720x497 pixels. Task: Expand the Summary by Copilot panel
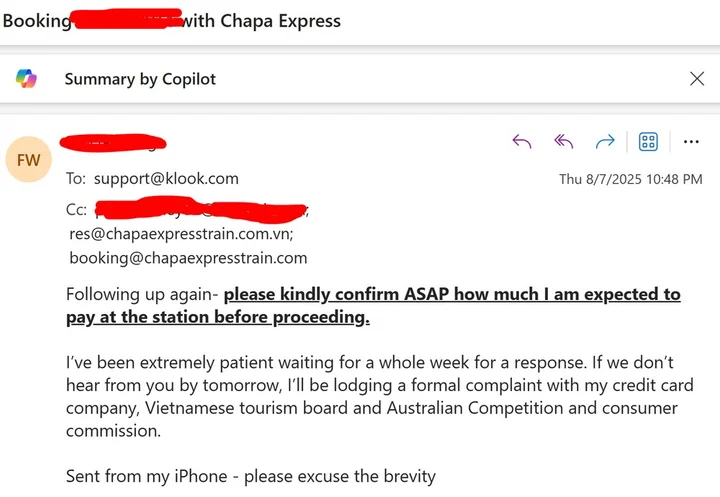click(x=140, y=79)
